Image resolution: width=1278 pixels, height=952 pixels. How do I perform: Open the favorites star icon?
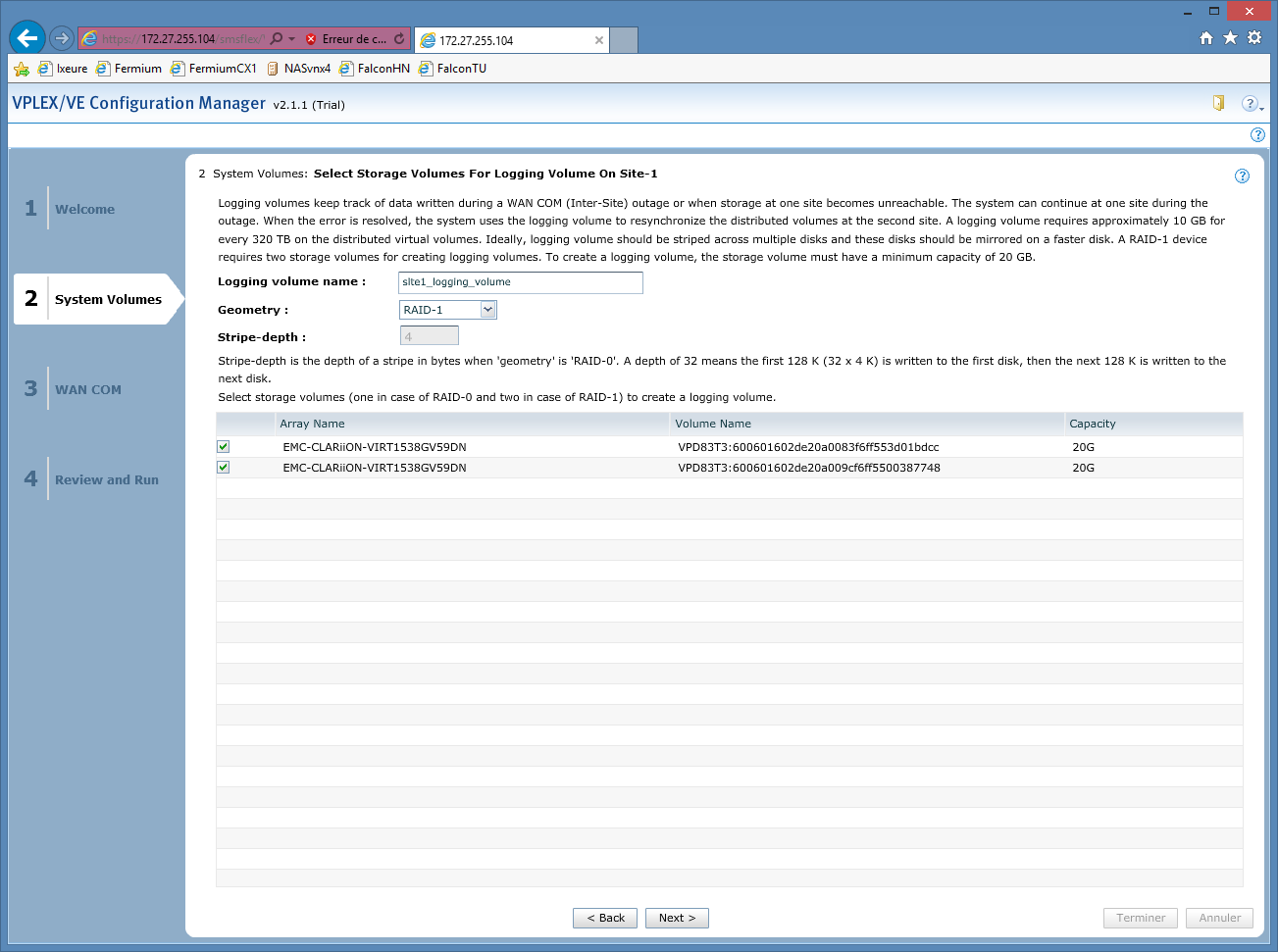pyautogui.click(x=1230, y=38)
